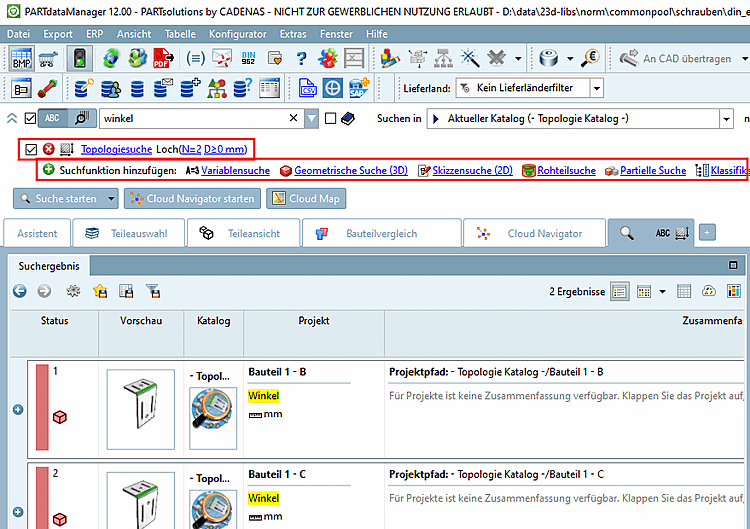Viewport: 750px width, 529px height.
Task: Clear the winkel search text with X
Action: click(x=294, y=118)
